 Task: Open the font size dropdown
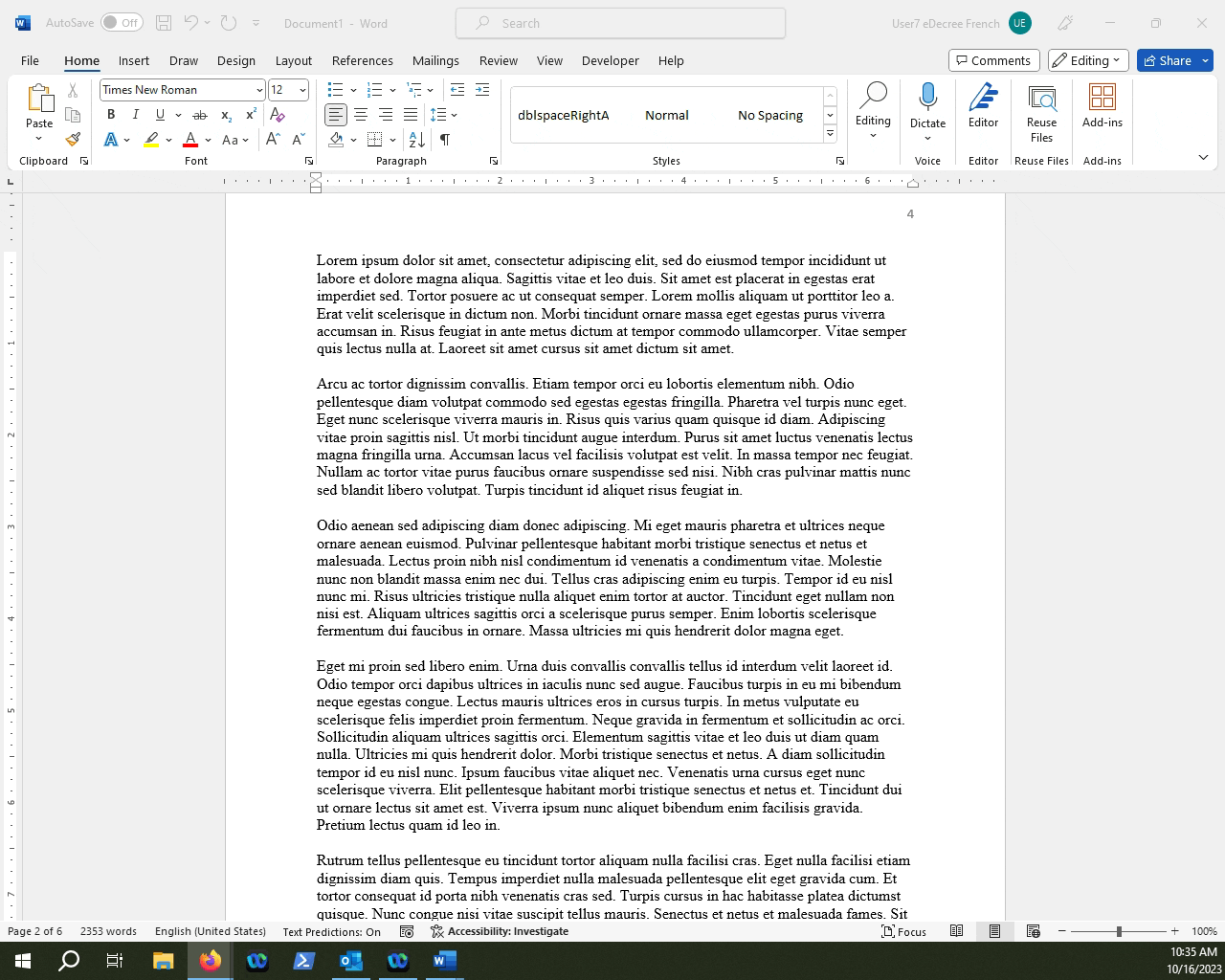pos(302,90)
